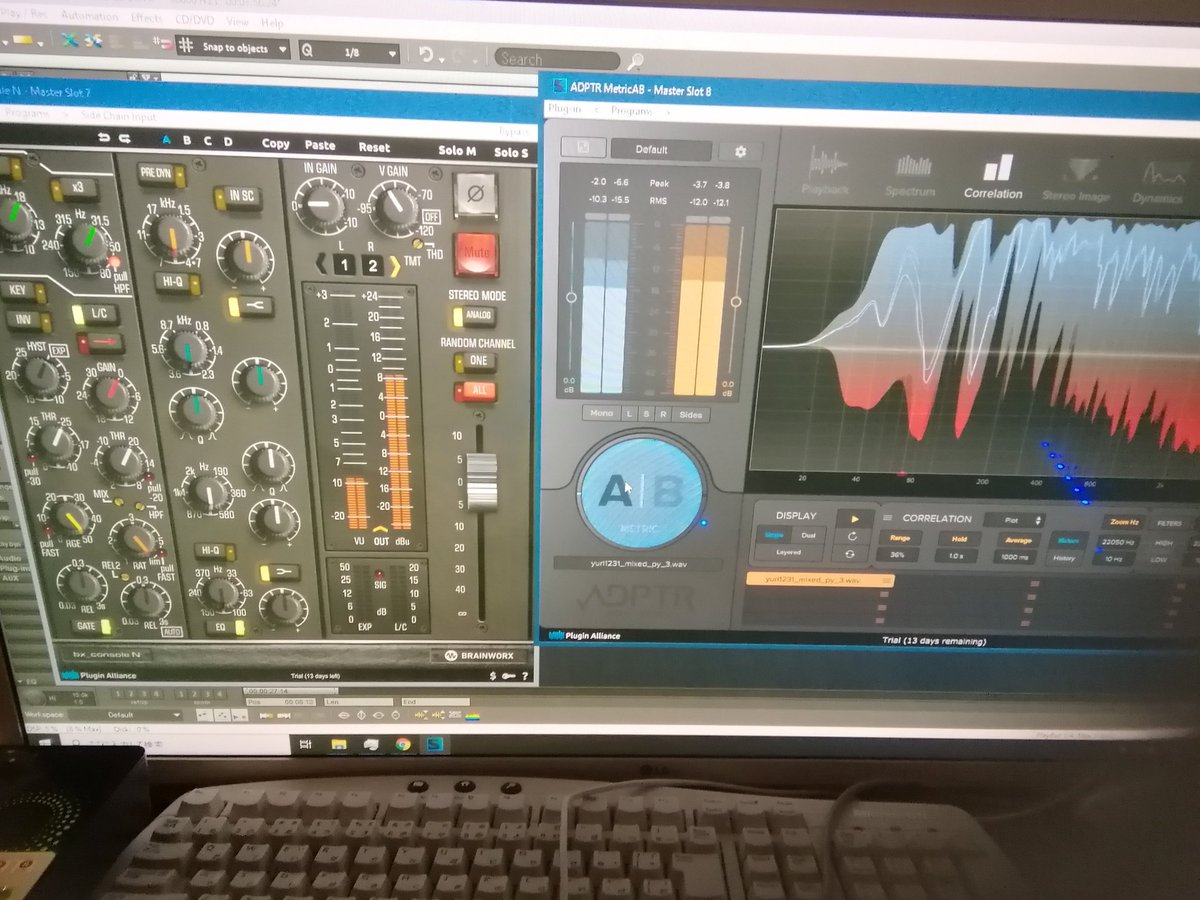
Task: Click the MetricAB loop/restart icon
Action: point(853,537)
